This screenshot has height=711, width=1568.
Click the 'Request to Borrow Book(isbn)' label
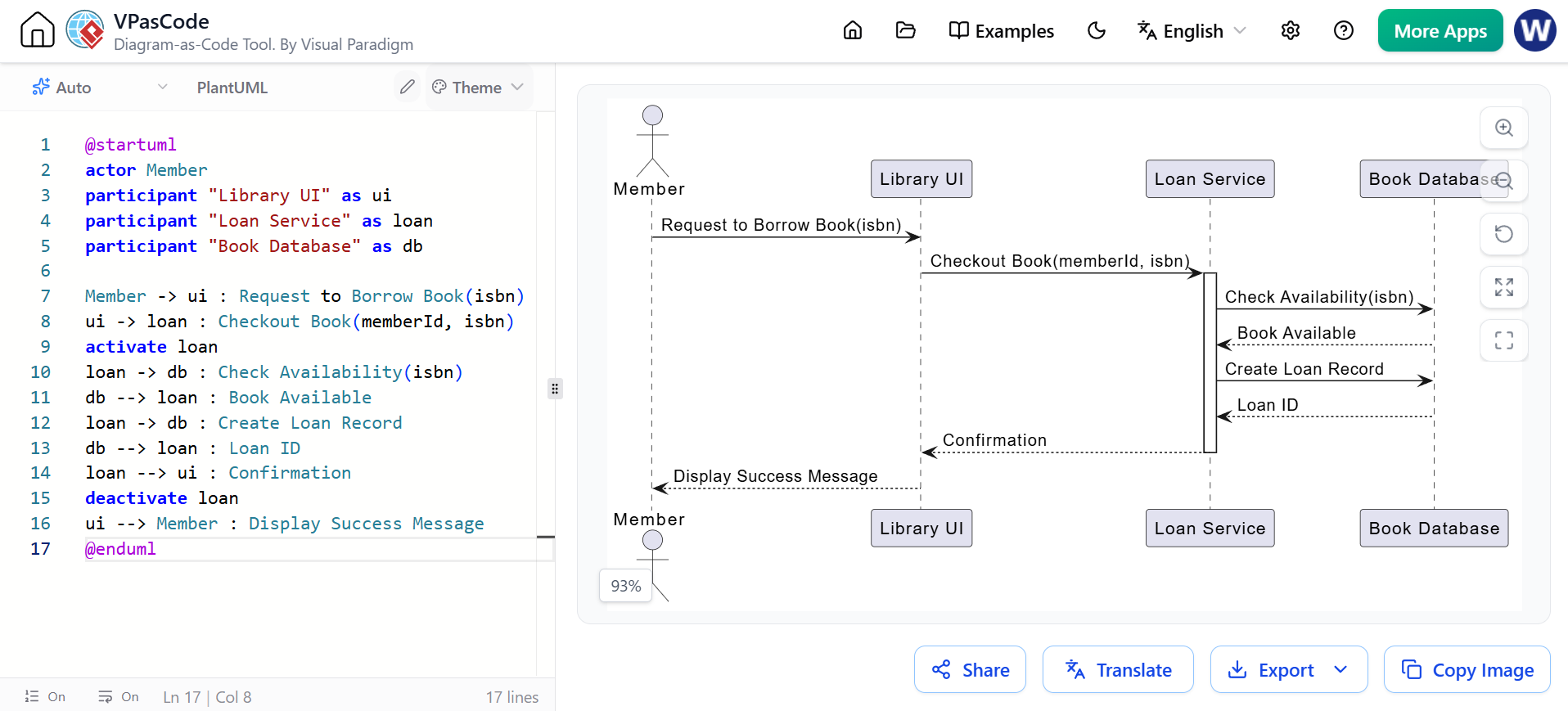[x=781, y=225]
